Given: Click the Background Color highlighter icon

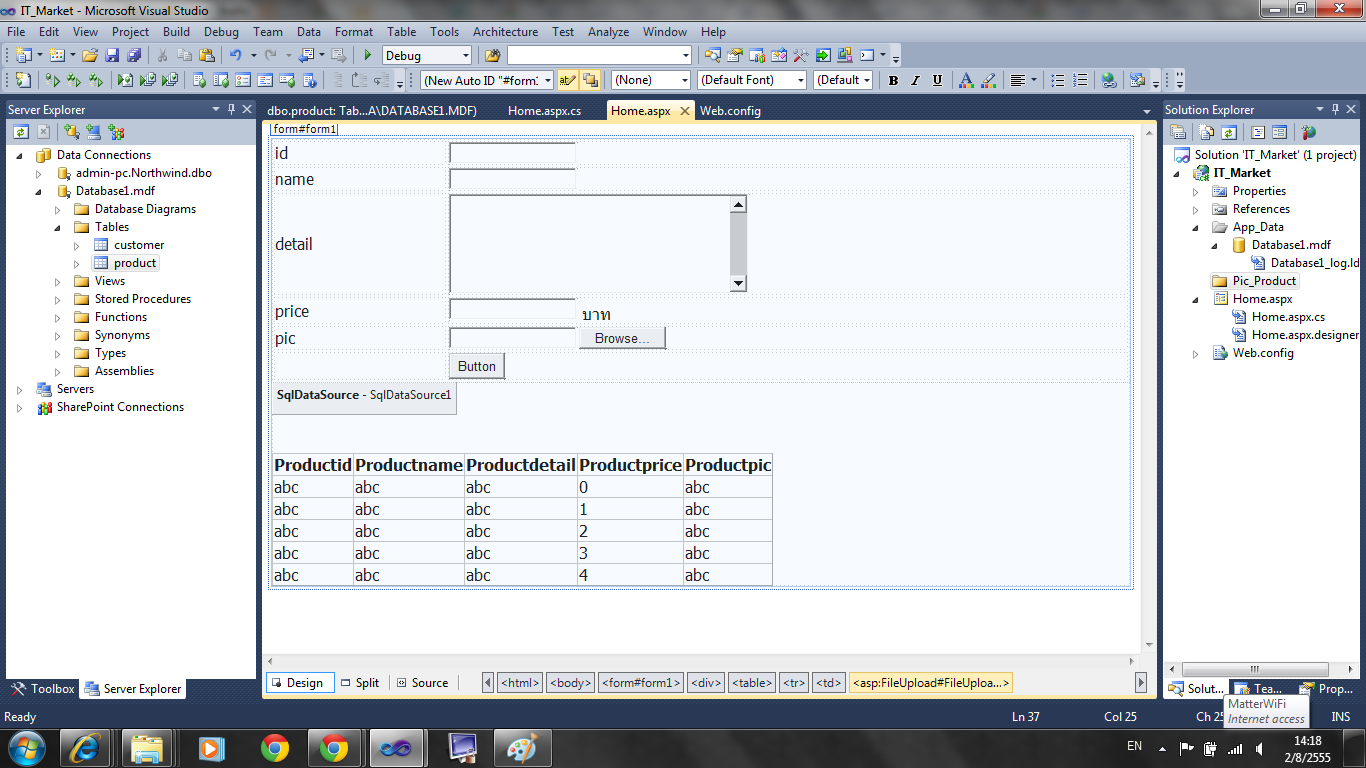Looking at the screenshot, I should click(988, 80).
